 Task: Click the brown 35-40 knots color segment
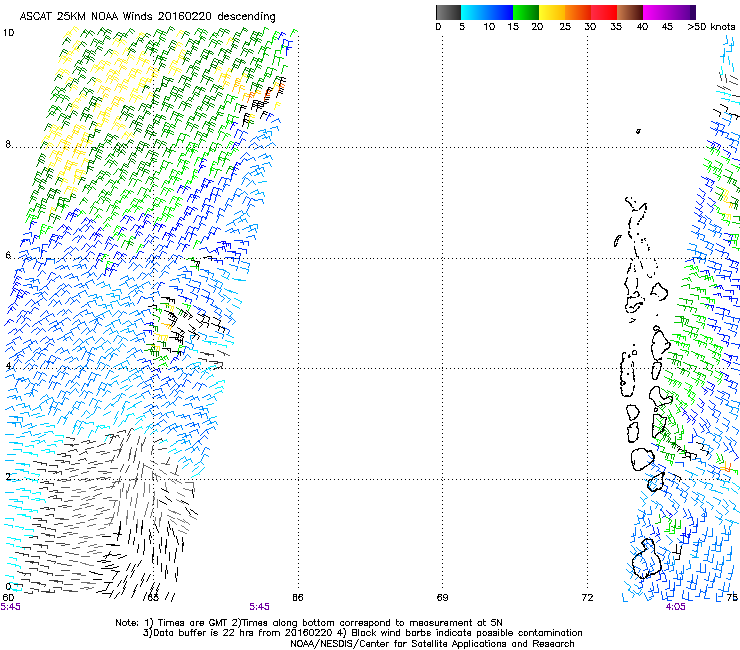tap(630, 12)
